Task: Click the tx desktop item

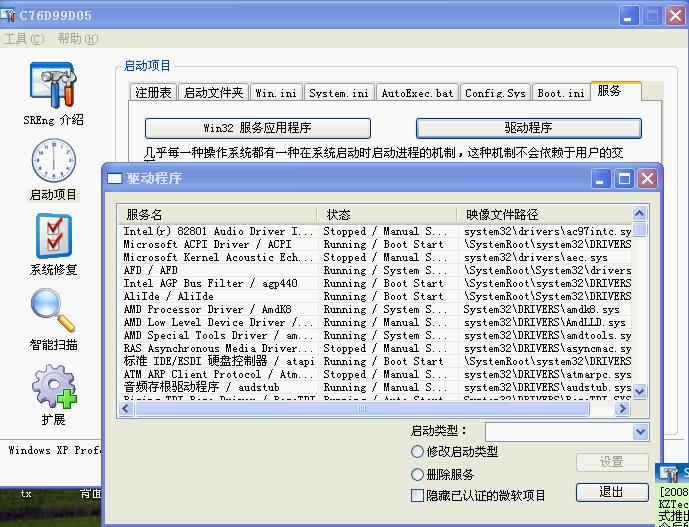Action: 26,494
